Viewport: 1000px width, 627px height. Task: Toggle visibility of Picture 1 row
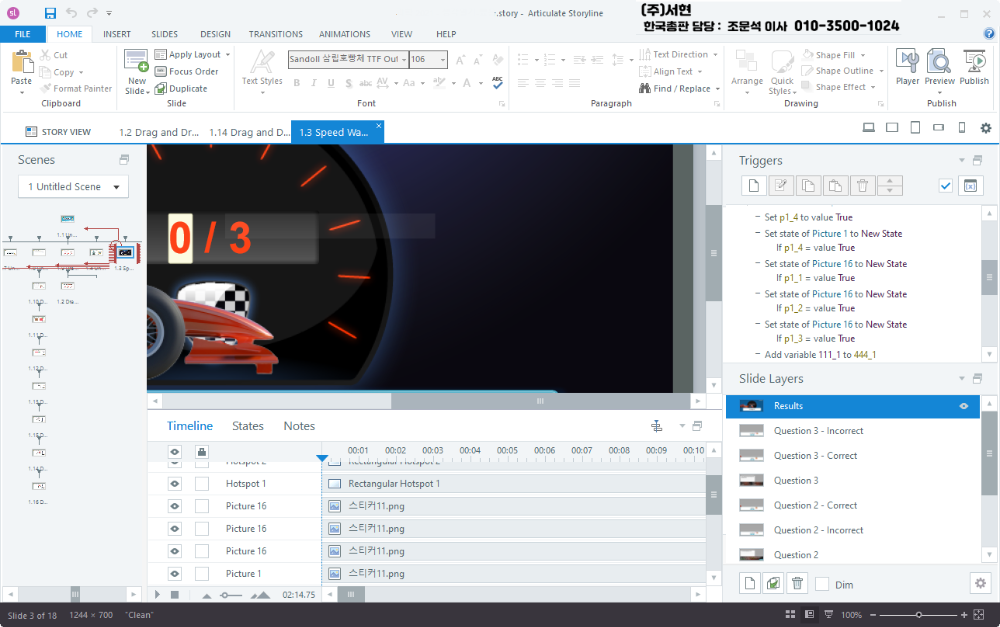point(175,573)
